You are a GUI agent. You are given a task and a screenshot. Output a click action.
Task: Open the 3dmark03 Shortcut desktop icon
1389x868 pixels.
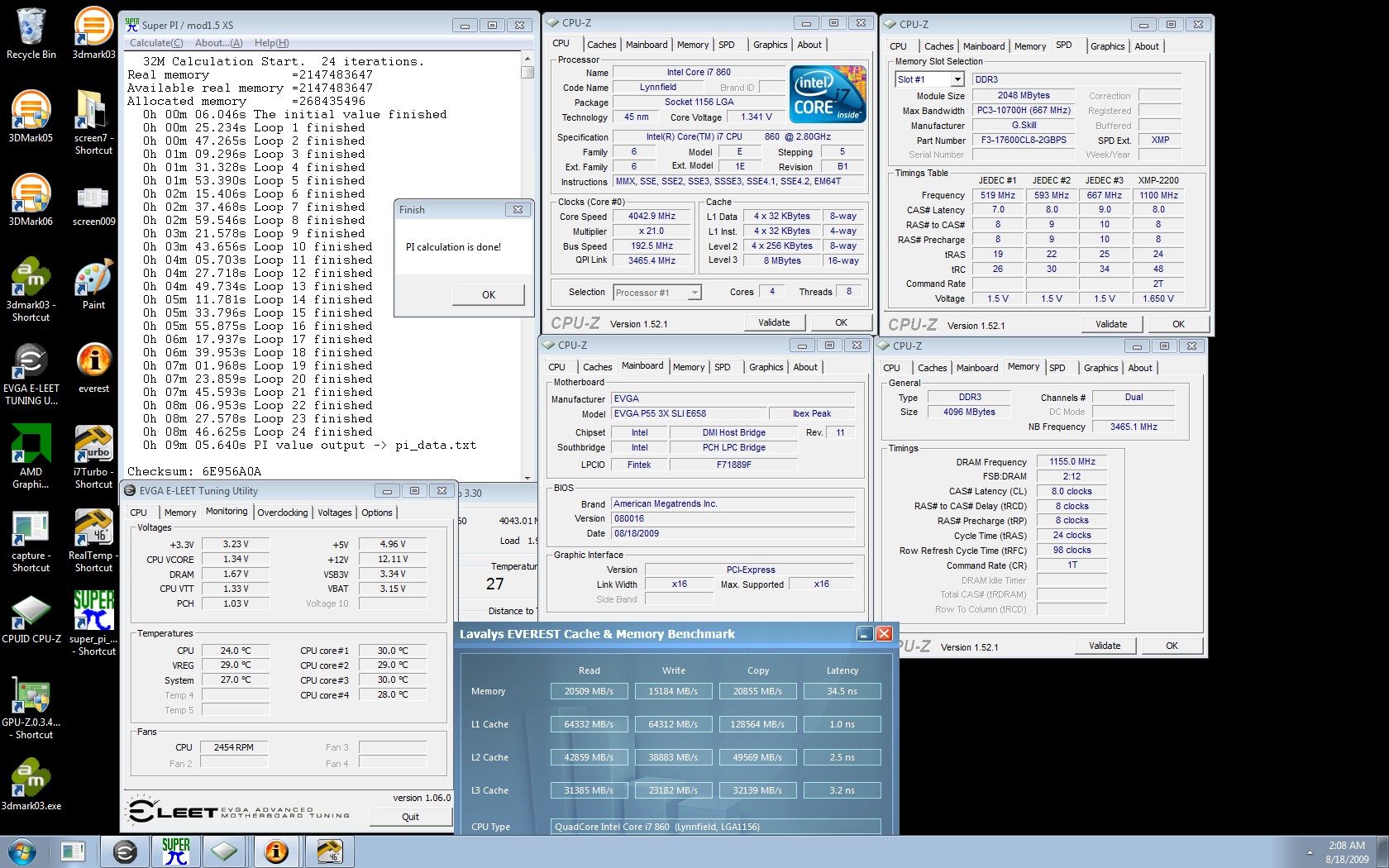[31, 289]
